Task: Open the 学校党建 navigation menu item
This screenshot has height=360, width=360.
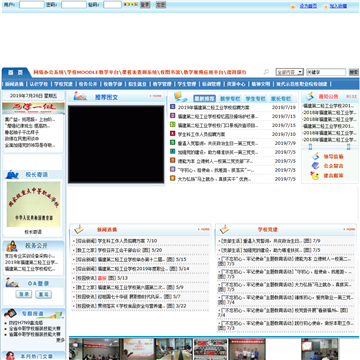Action: [63, 84]
